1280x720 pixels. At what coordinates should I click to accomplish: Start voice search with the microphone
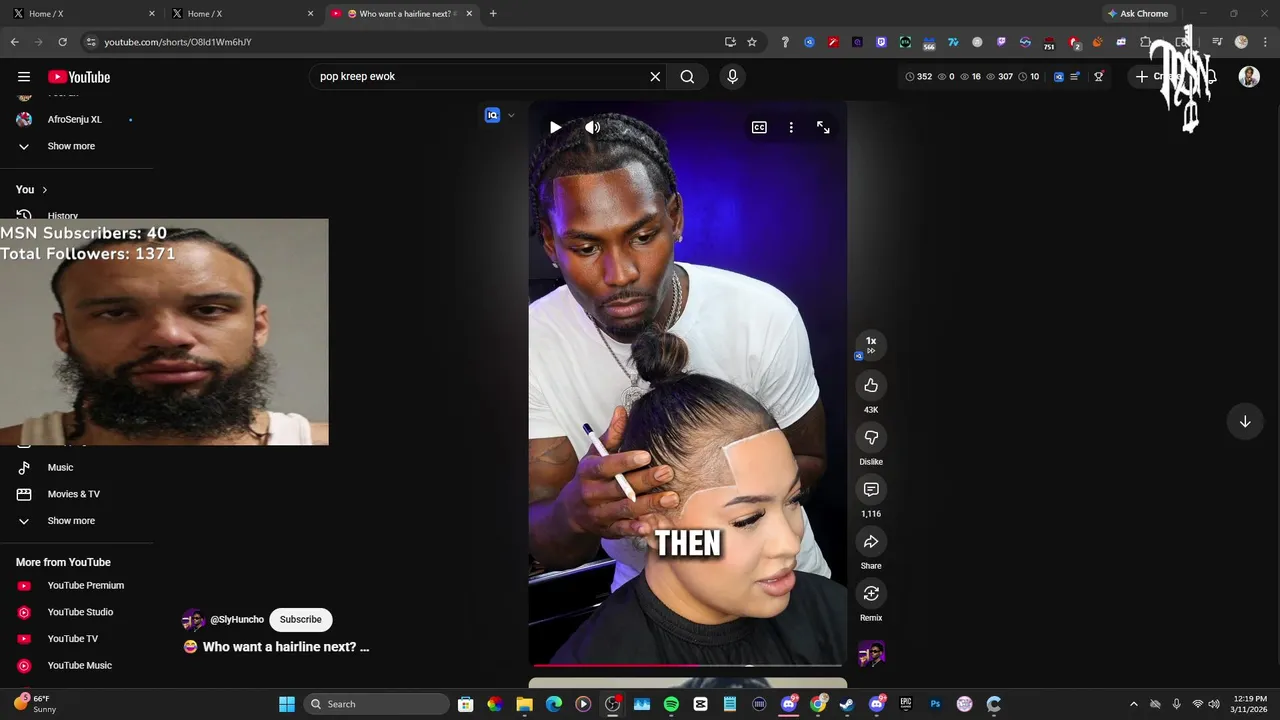tap(732, 77)
